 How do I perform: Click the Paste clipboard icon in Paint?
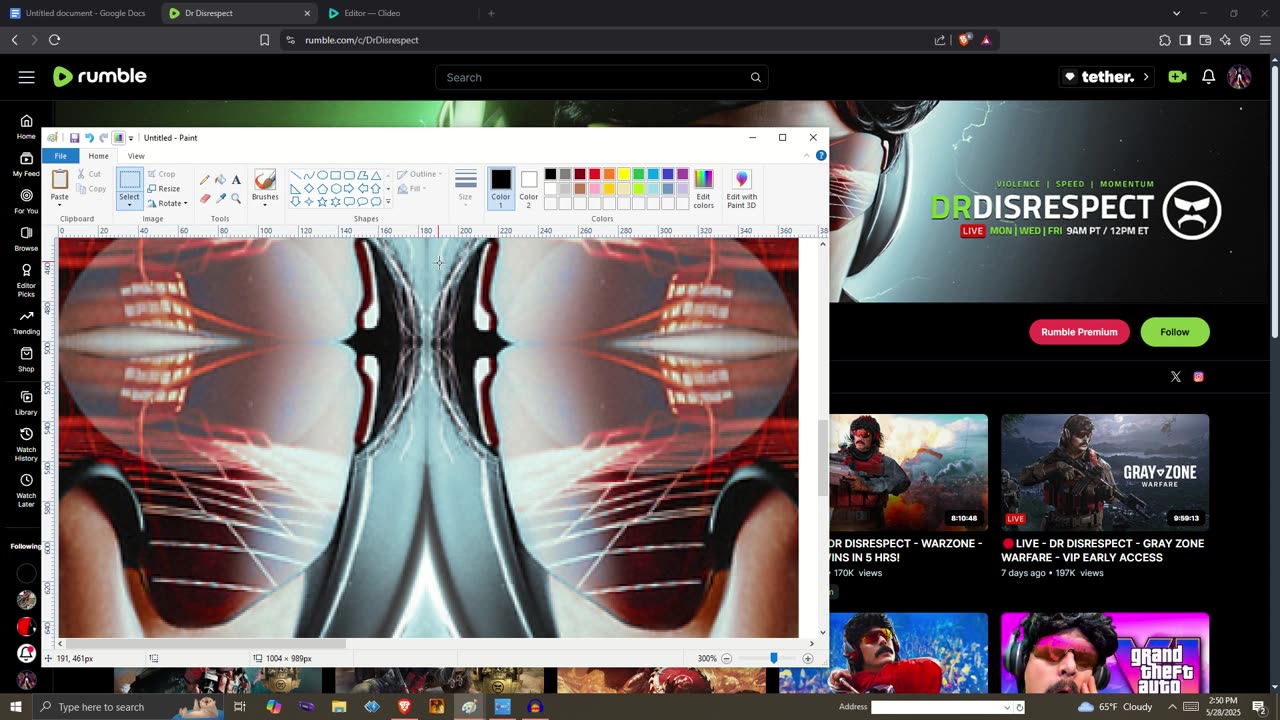point(60,180)
